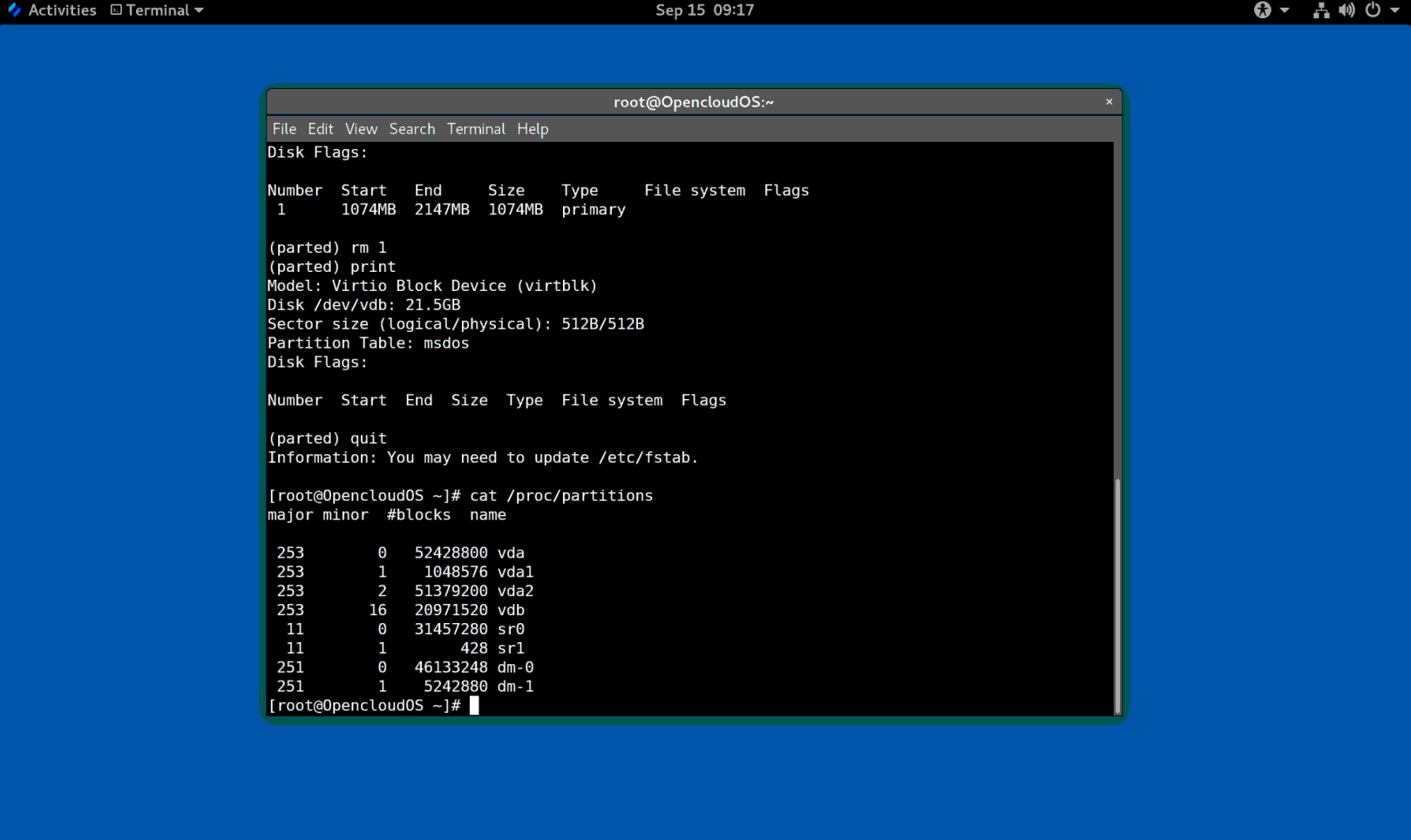The image size is (1411, 840).
Task: Click the Terminal app icon in top bar
Action: click(x=116, y=10)
